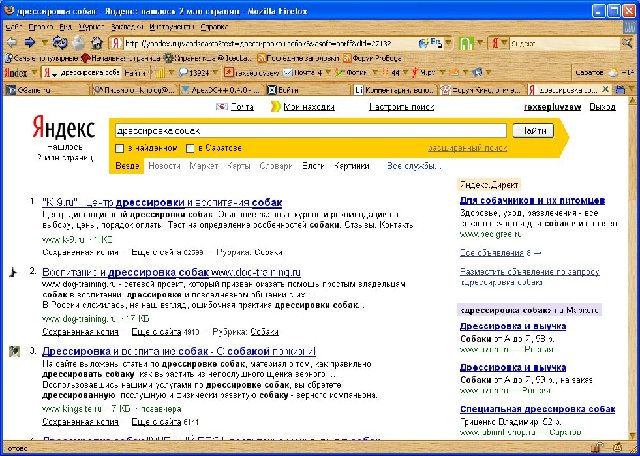Expand the Фотки dropdown arrow on Yandex.Bar
Screen dimensions: 640x456
[374, 73]
